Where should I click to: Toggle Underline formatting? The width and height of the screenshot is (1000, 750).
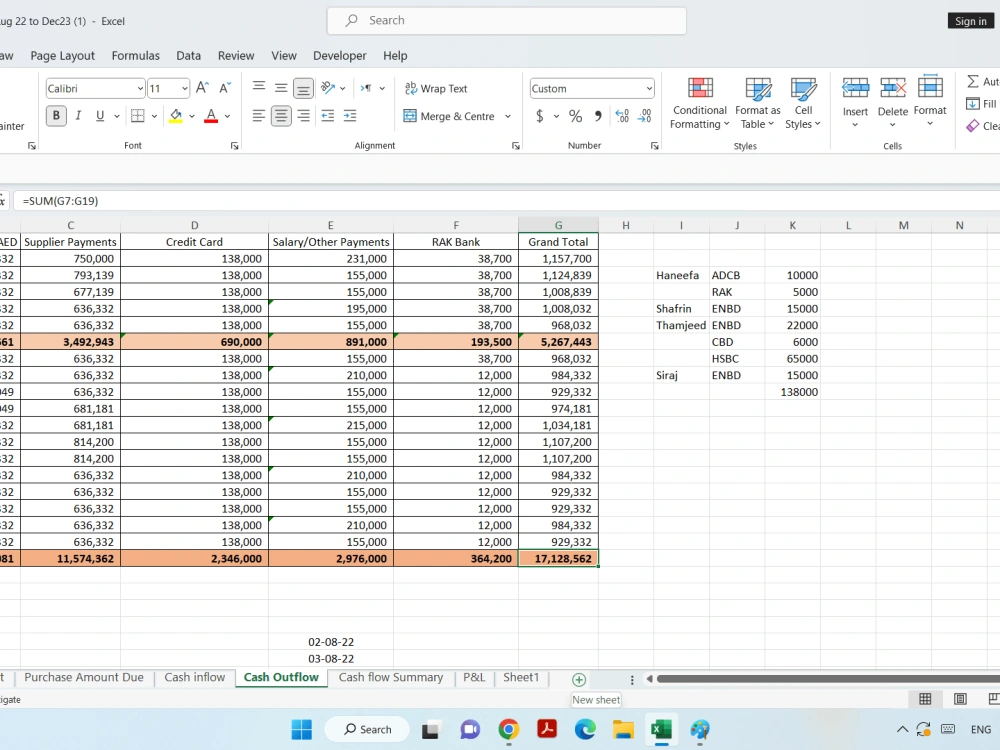[x=99, y=115]
